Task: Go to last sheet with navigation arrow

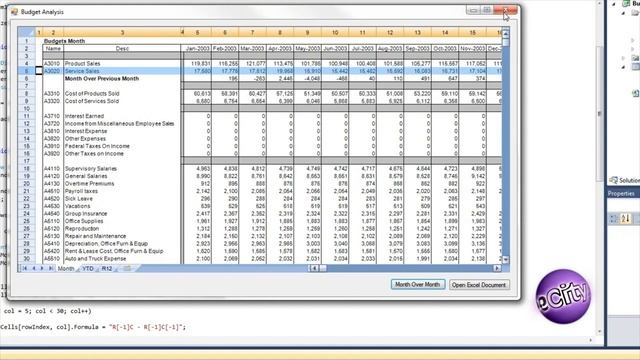Action: click(x=51, y=269)
